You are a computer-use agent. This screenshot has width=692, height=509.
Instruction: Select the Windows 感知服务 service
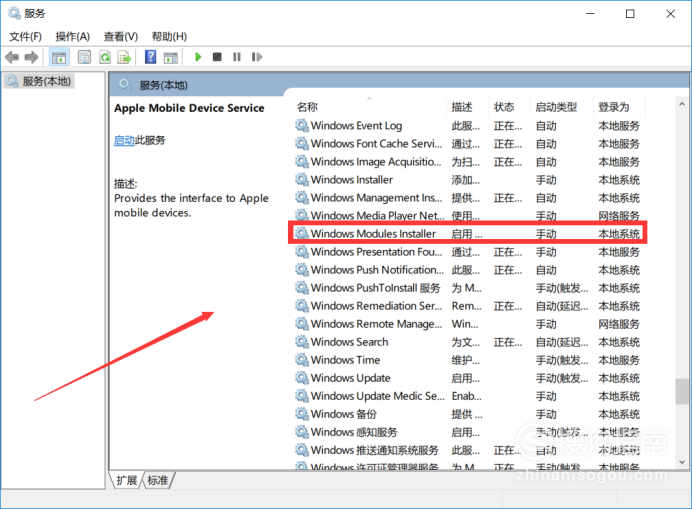point(468,432)
